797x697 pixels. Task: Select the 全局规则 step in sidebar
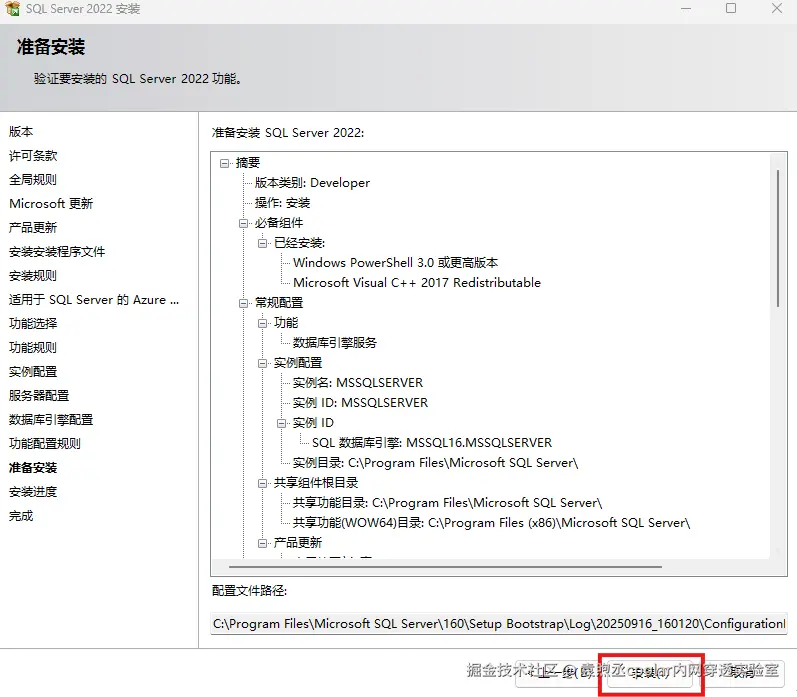click(x=33, y=179)
